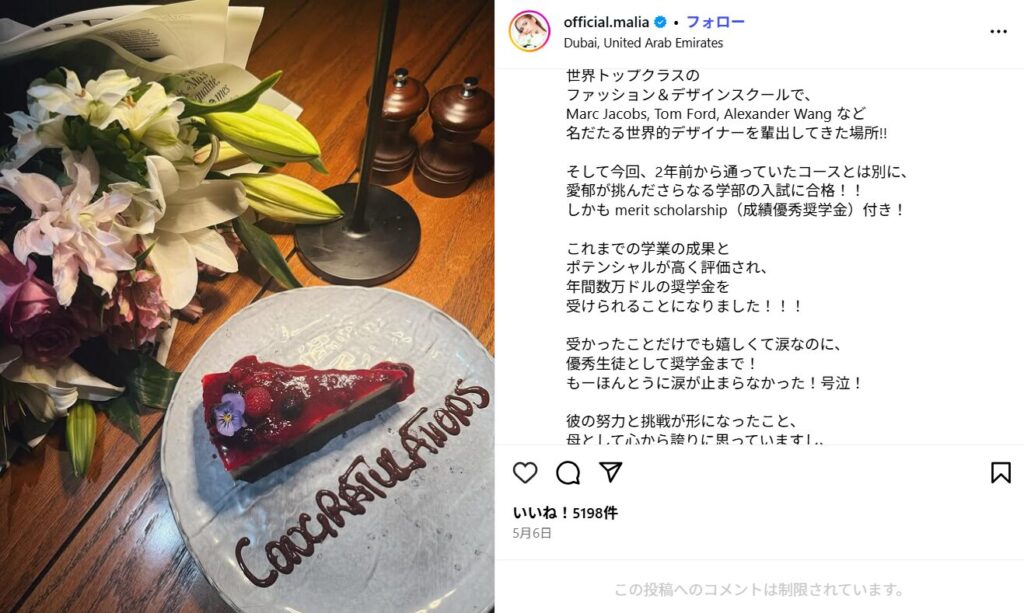Open the comment speech bubble icon
Image resolution: width=1024 pixels, height=613 pixels.
568,473
